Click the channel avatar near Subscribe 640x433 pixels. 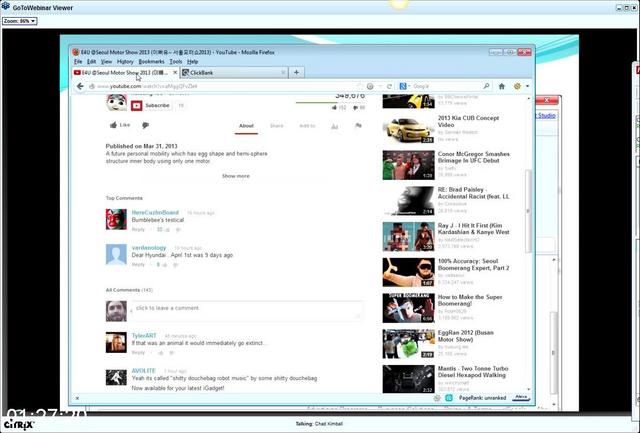(116, 103)
